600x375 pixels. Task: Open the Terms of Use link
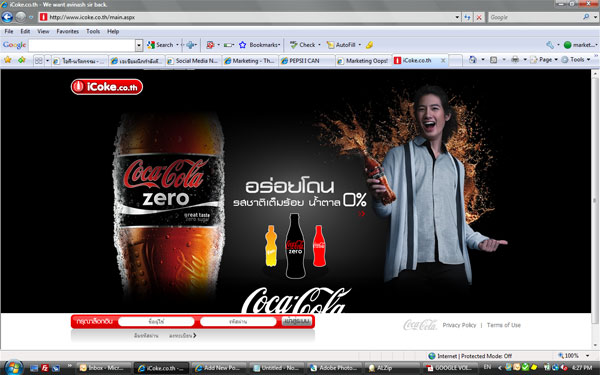click(x=504, y=325)
